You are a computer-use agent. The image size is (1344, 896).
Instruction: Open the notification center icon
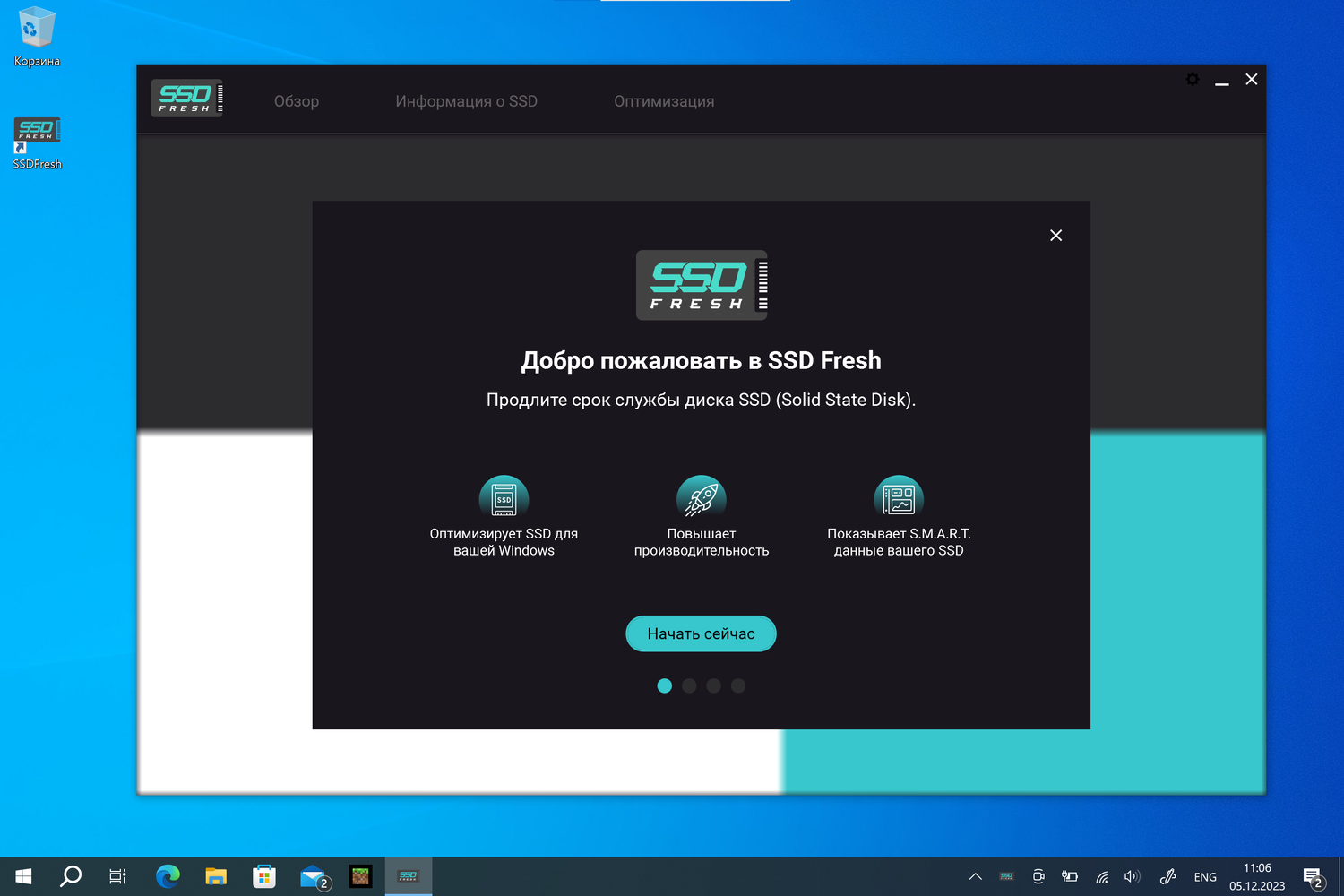pyautogui.click(x=1314, y=877)
